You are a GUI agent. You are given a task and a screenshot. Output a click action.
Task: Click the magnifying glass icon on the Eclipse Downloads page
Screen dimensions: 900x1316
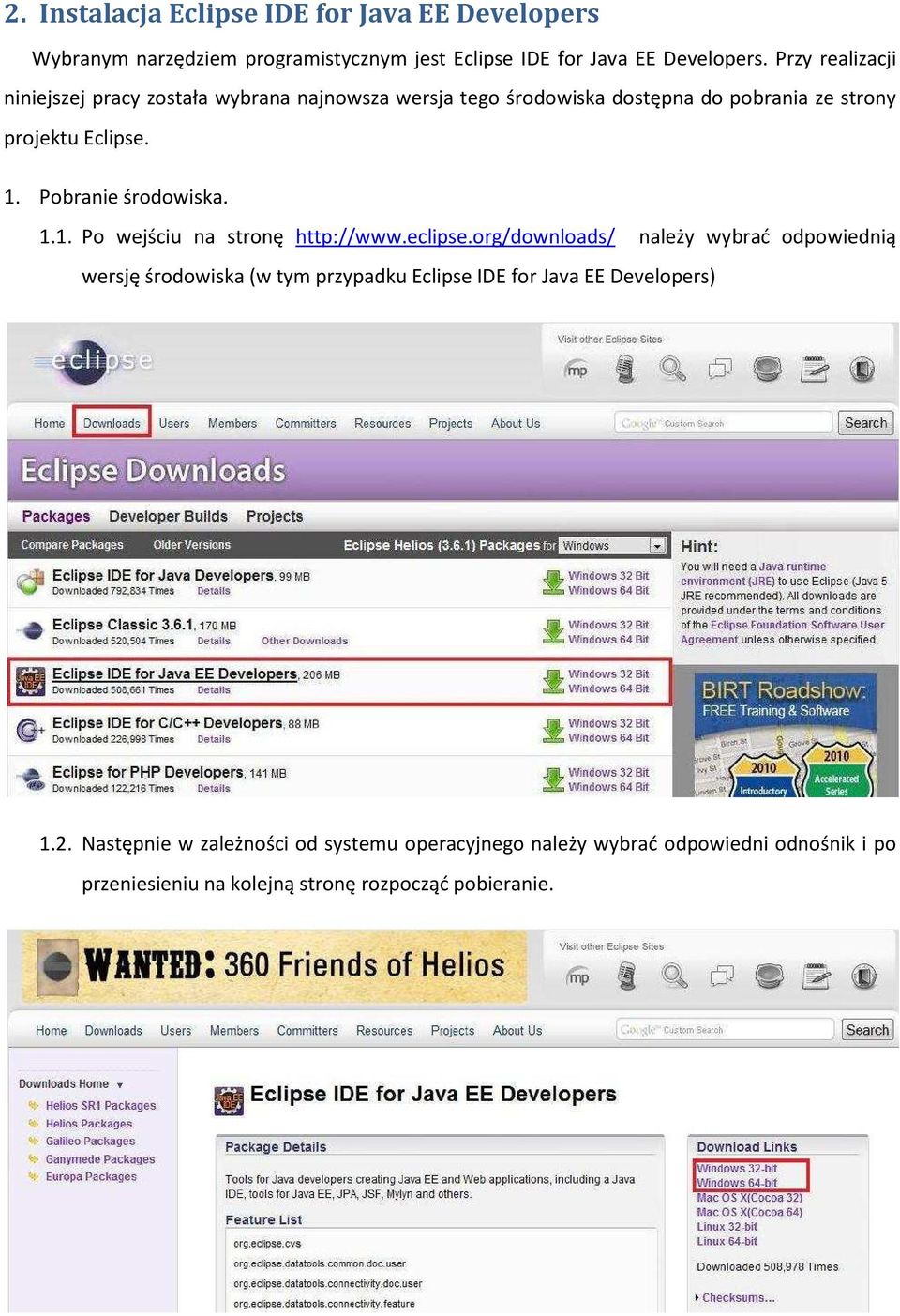click(x=672, y=370)
